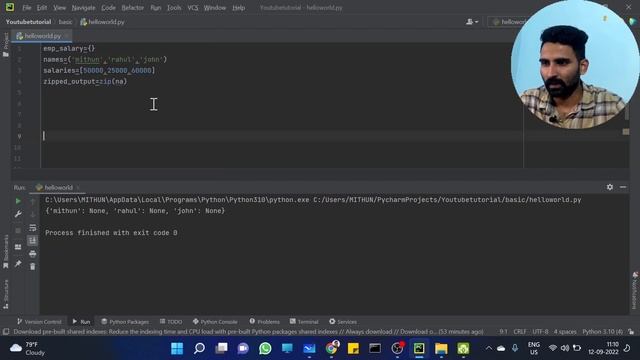Rerun helloworld with green play icon
The image size is (640, 360).
click(x=18, y=201)
